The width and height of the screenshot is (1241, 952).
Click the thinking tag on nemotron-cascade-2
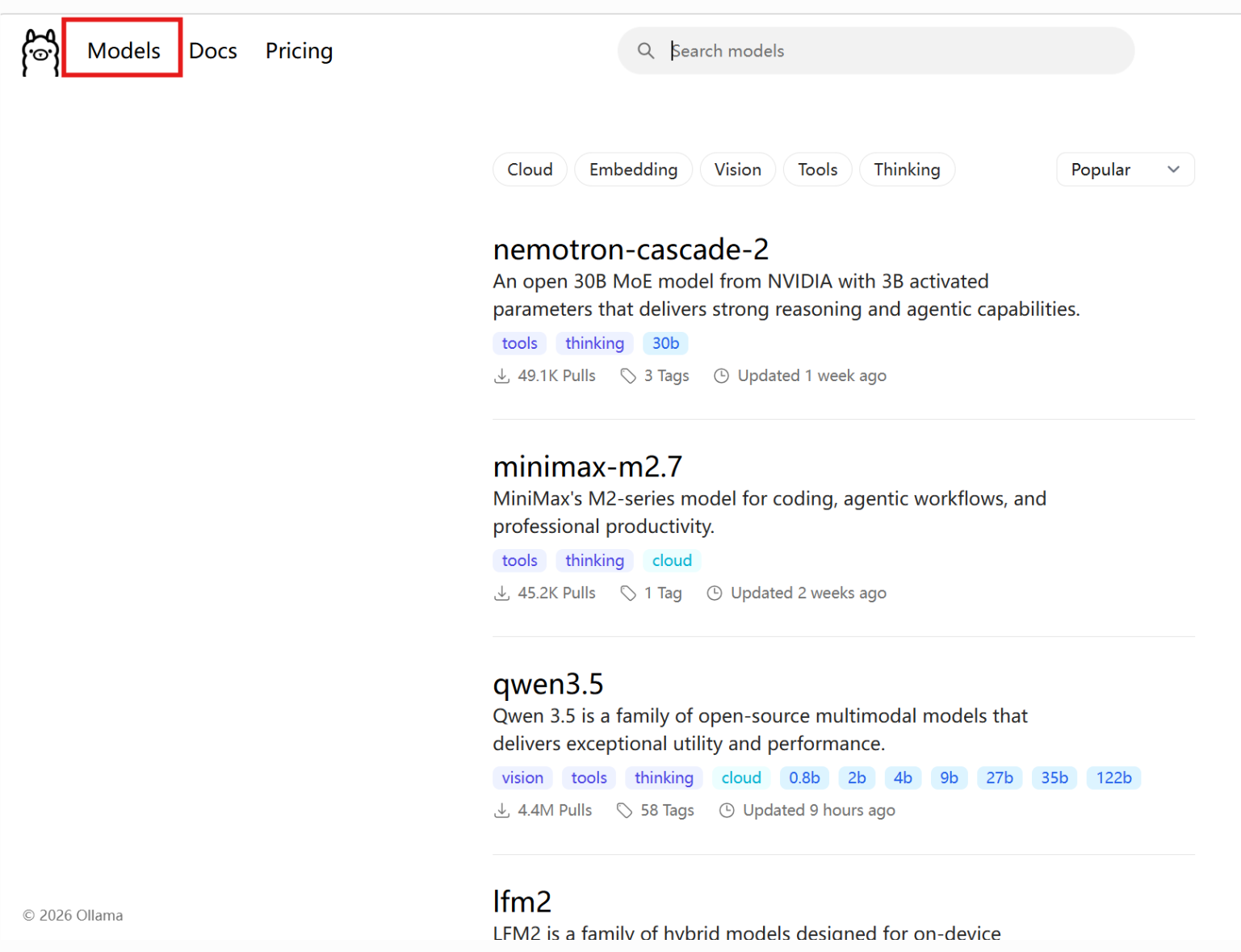click(x=594, y=343)
